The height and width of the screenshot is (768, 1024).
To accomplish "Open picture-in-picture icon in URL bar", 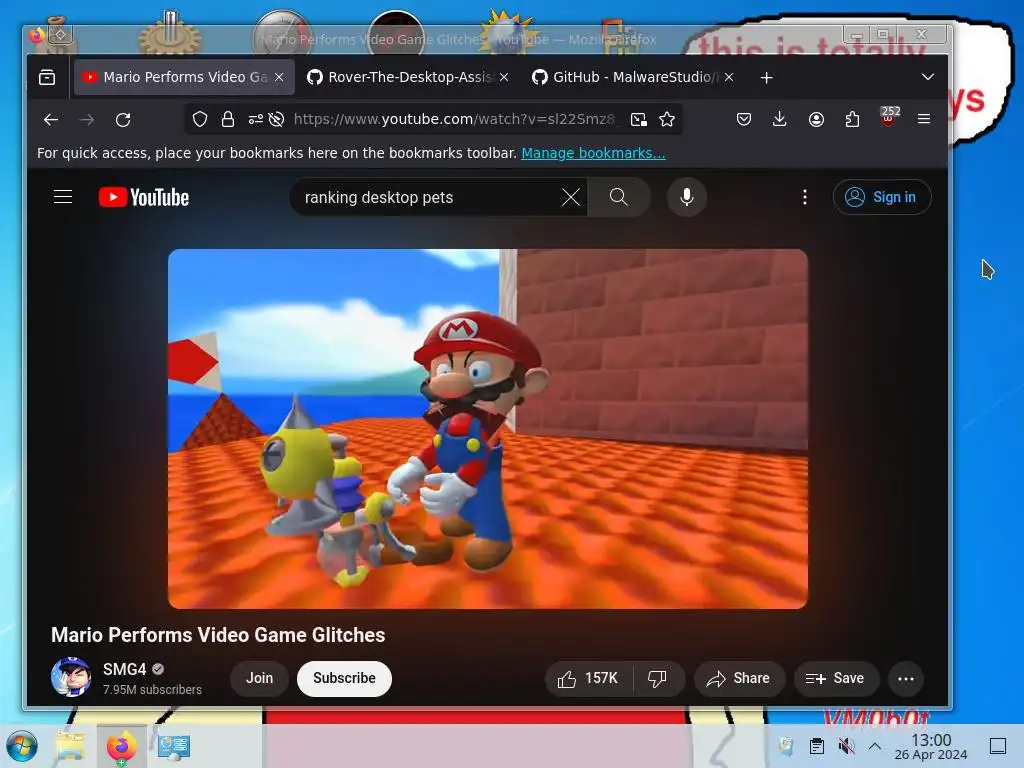I will point(639,119).
